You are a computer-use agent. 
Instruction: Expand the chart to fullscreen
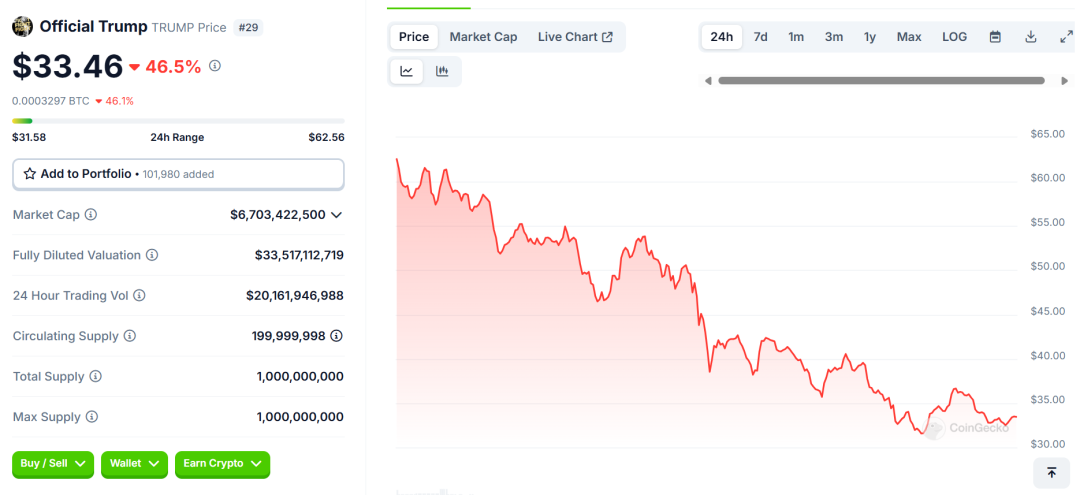point(1066,37)
